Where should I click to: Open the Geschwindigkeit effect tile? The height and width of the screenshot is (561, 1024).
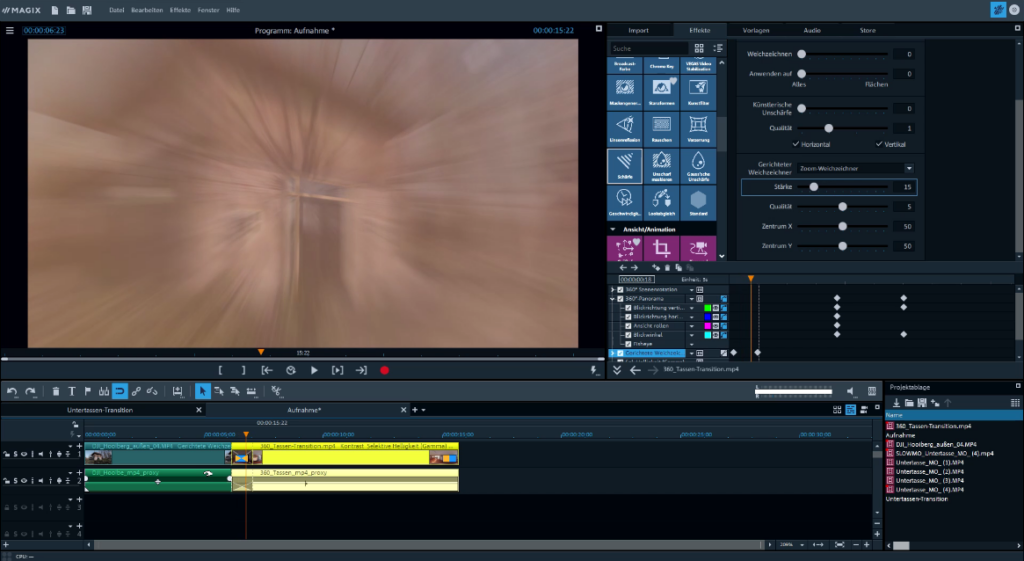tap(625, 202)
